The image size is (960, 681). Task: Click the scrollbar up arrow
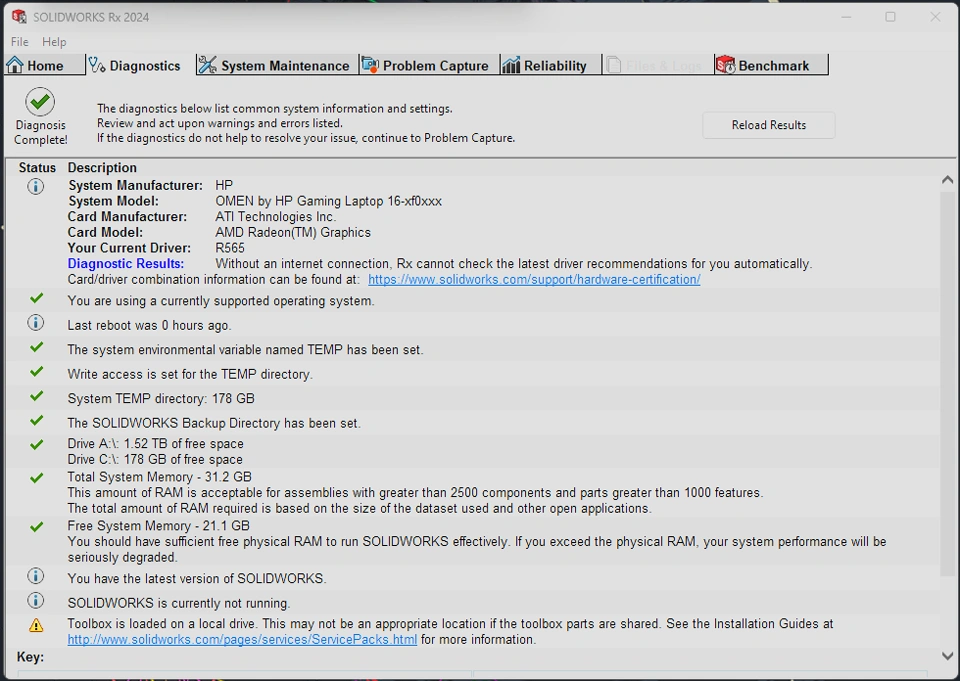coord(947,180)
